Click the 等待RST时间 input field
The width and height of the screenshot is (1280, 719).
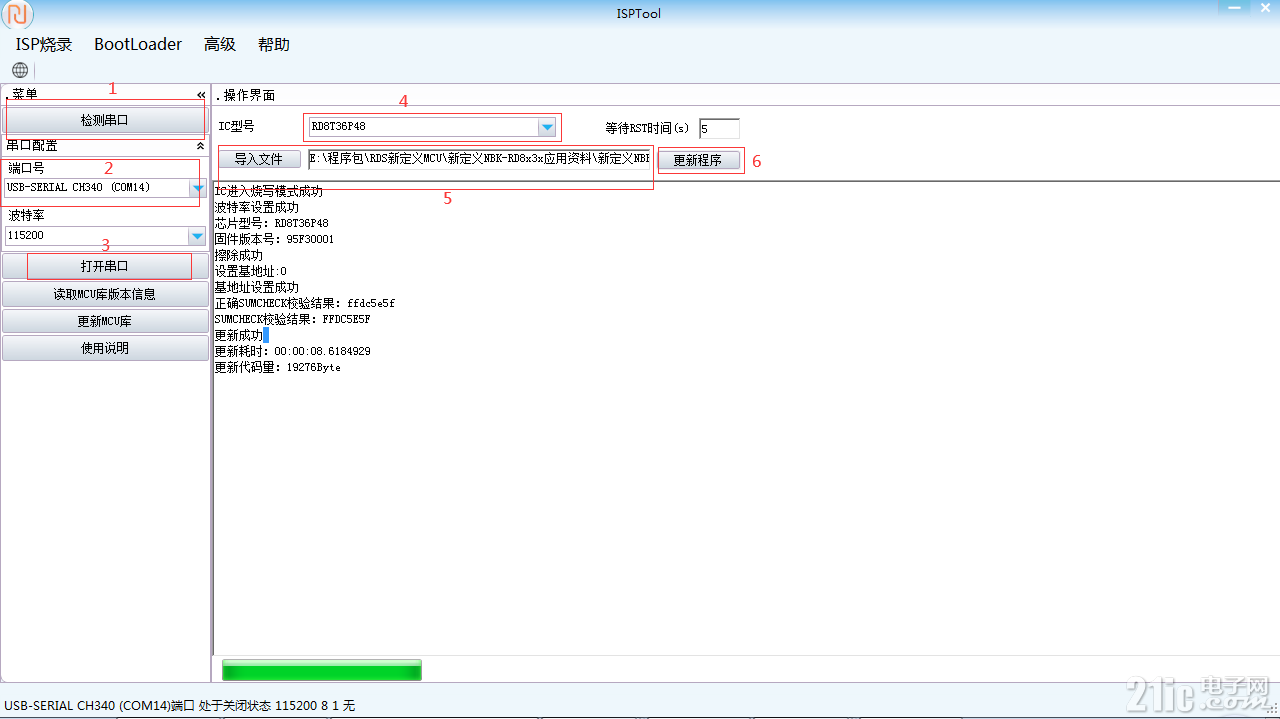pyautogui.click(x=719, y=128)
